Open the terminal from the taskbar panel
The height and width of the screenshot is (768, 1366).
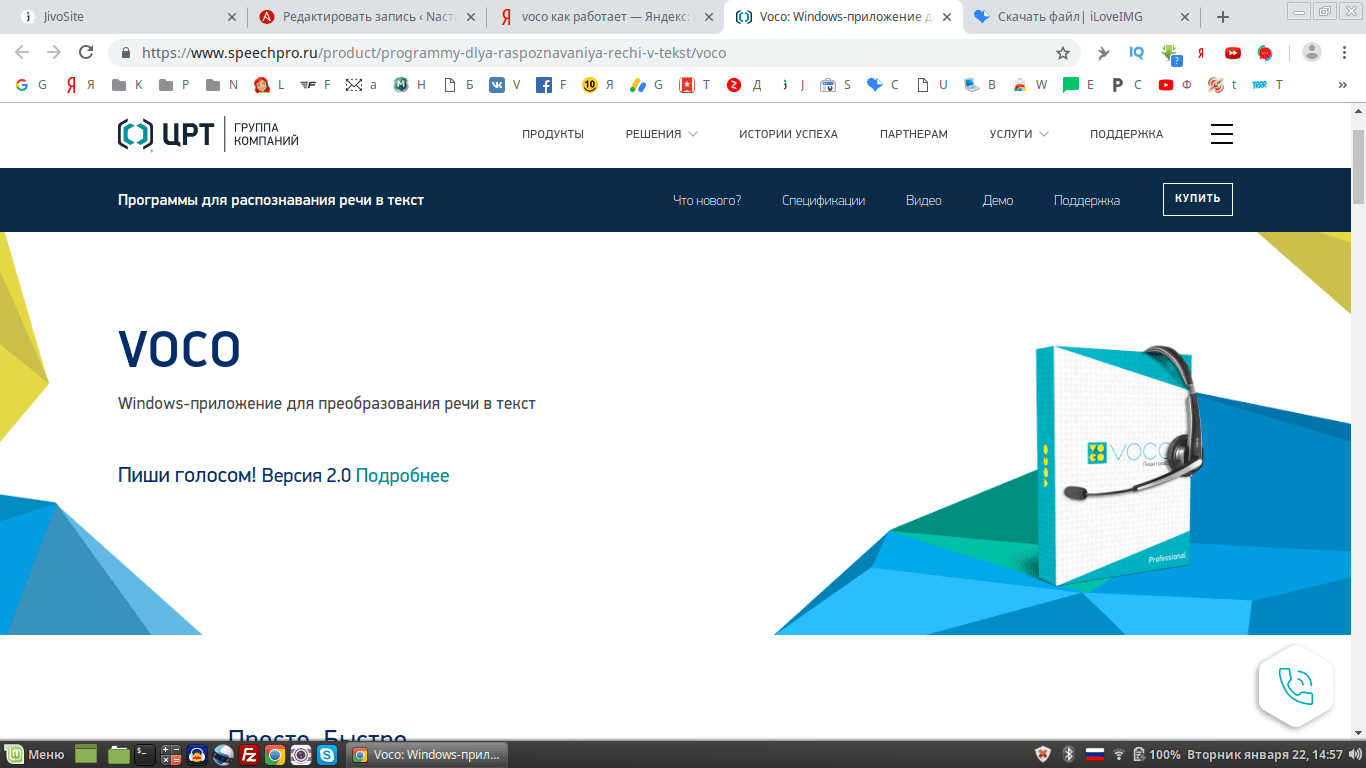[145, 755]
